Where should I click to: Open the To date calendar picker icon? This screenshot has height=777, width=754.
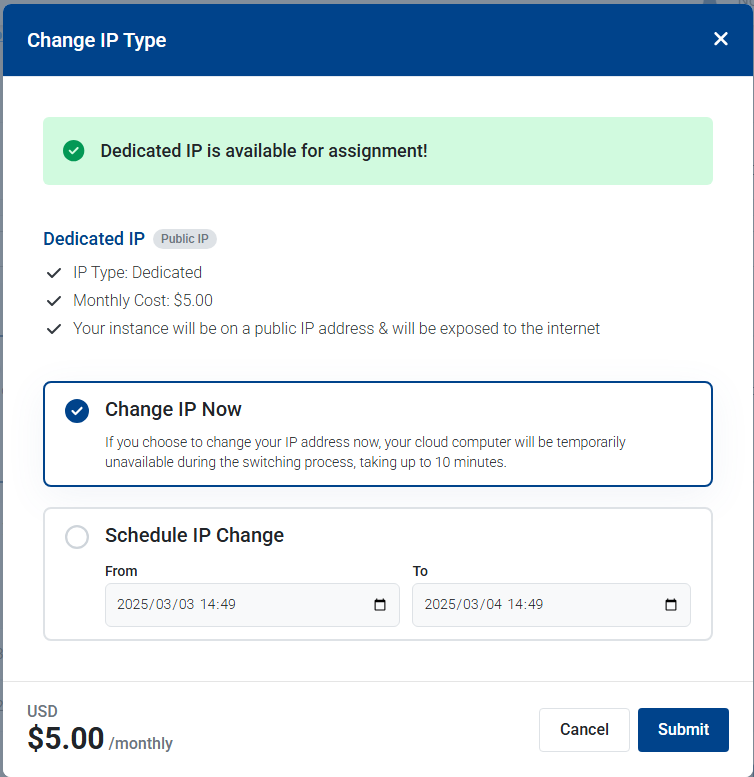(670, 605)
